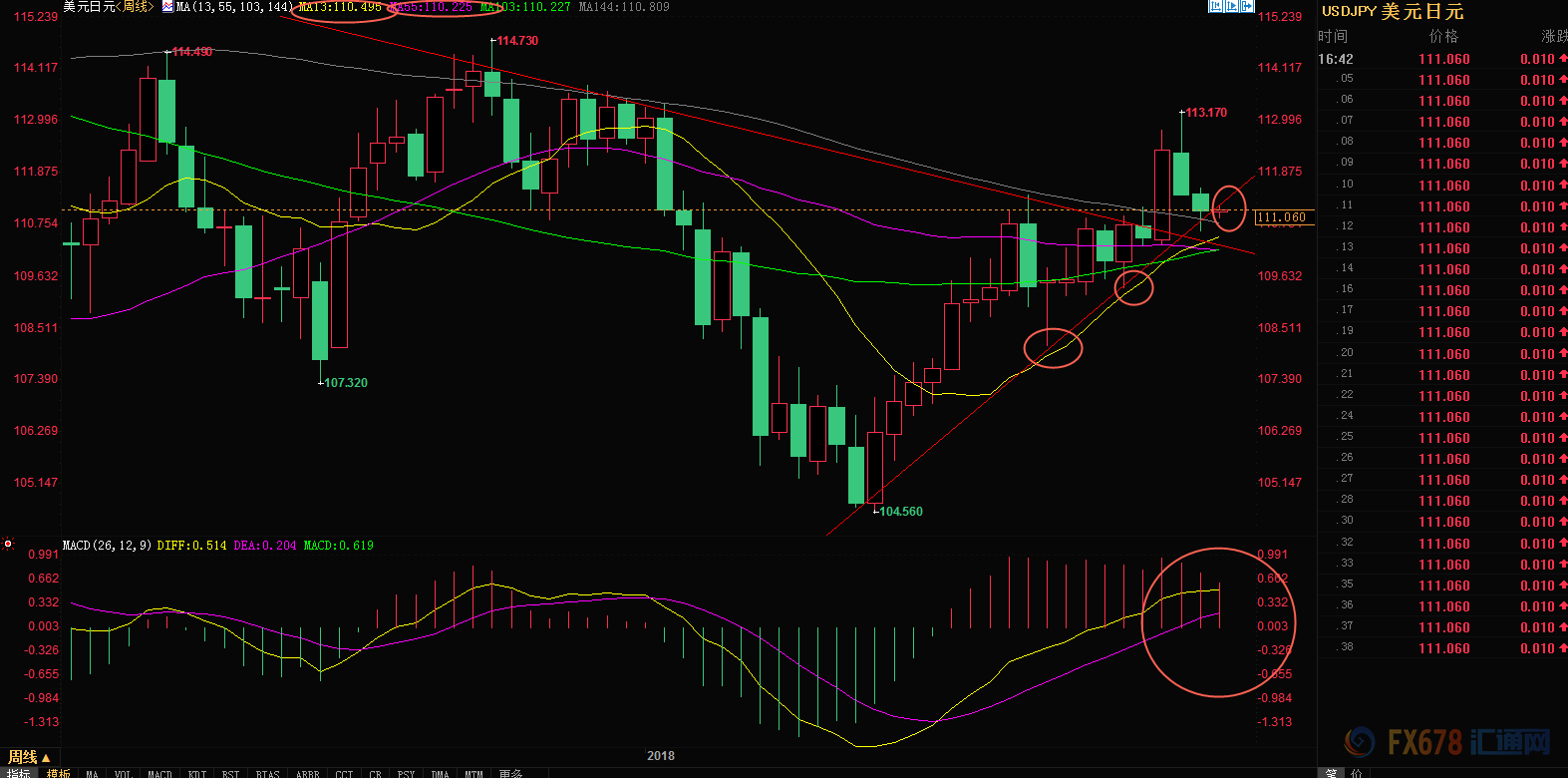Click the MA indicator chart icon
This screenshot has width=1568, height=778.
tap(167, 7)
